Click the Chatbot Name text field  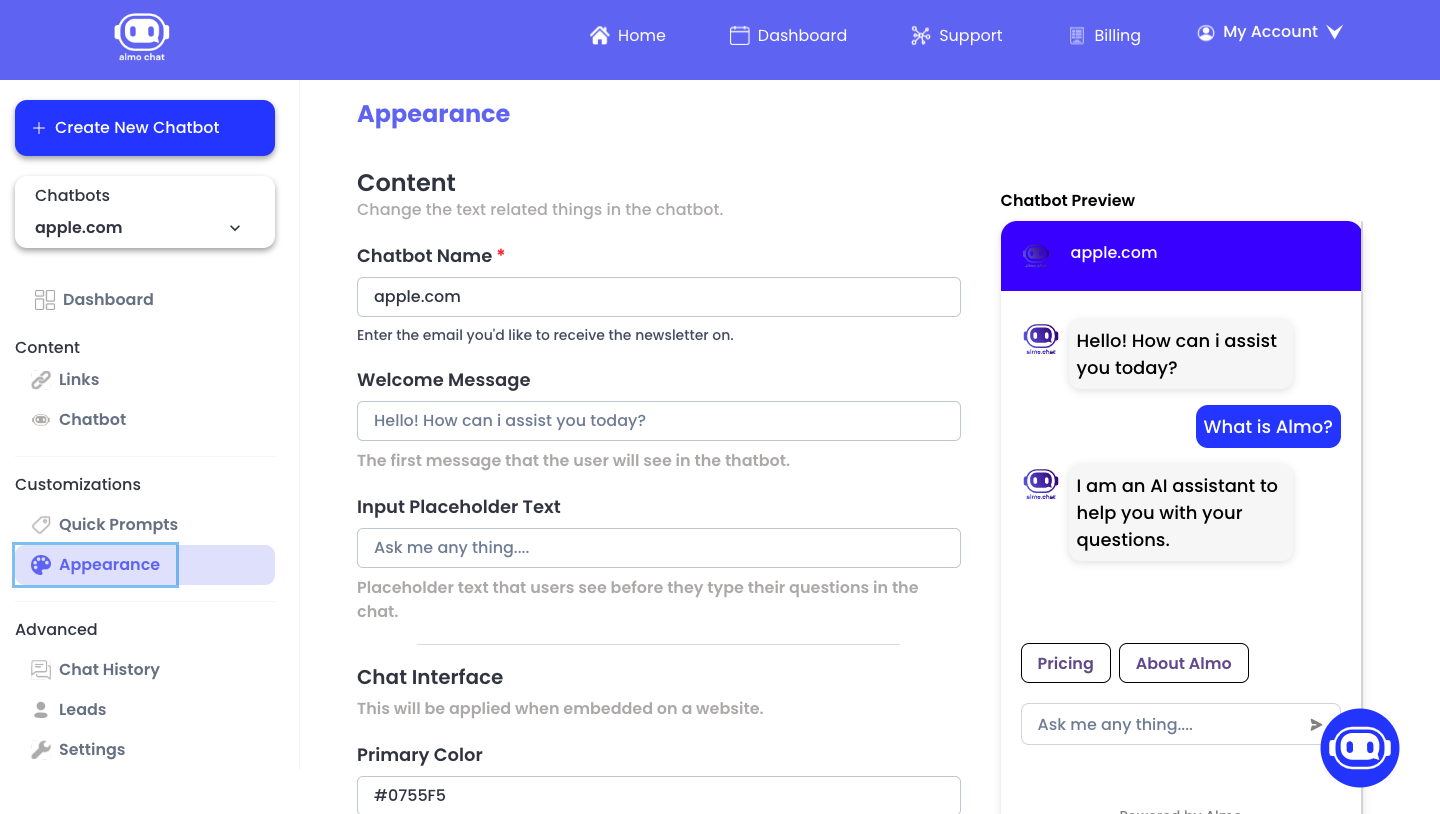coord(659,297)
